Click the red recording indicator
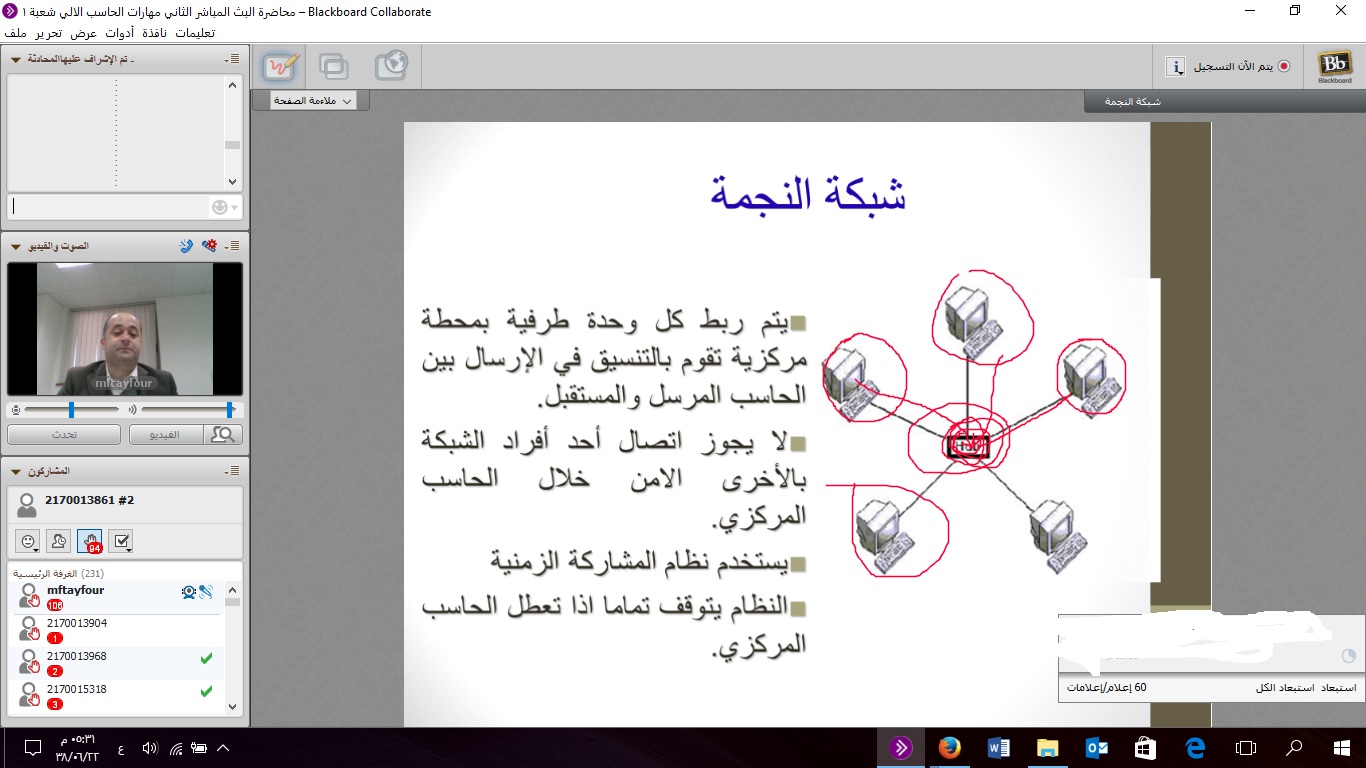 1284,66
